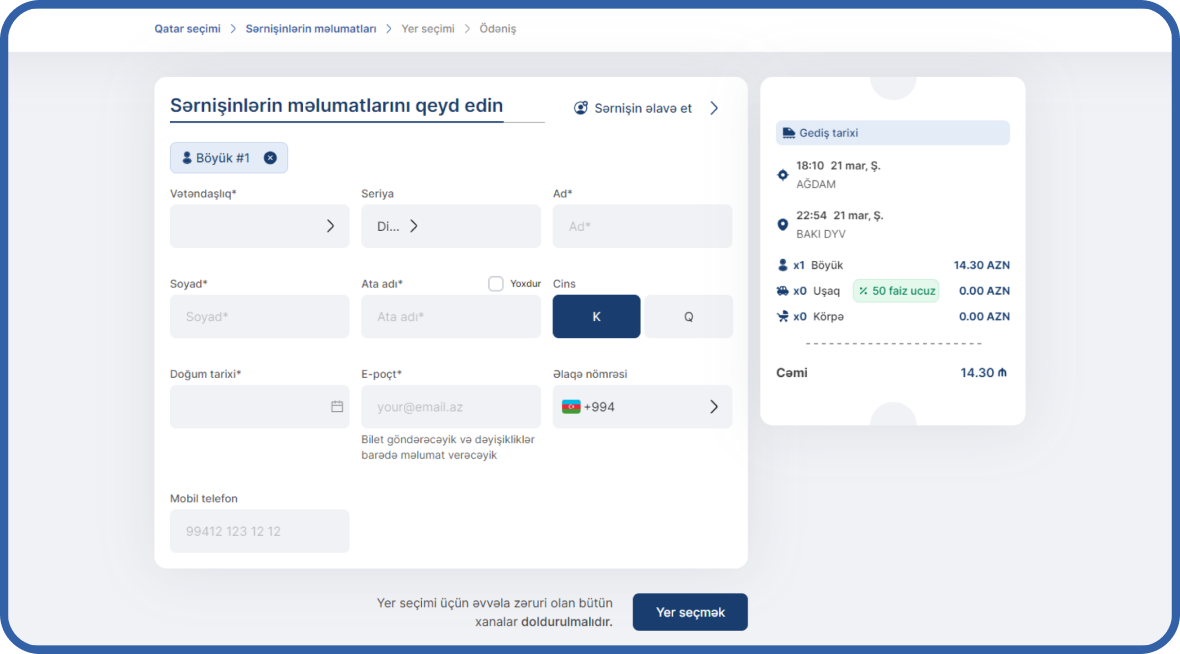The height and width of the screenshot is (654, 1180).
Task: Click the departure station icon for AĞDAM
Action: click(783, 175)
